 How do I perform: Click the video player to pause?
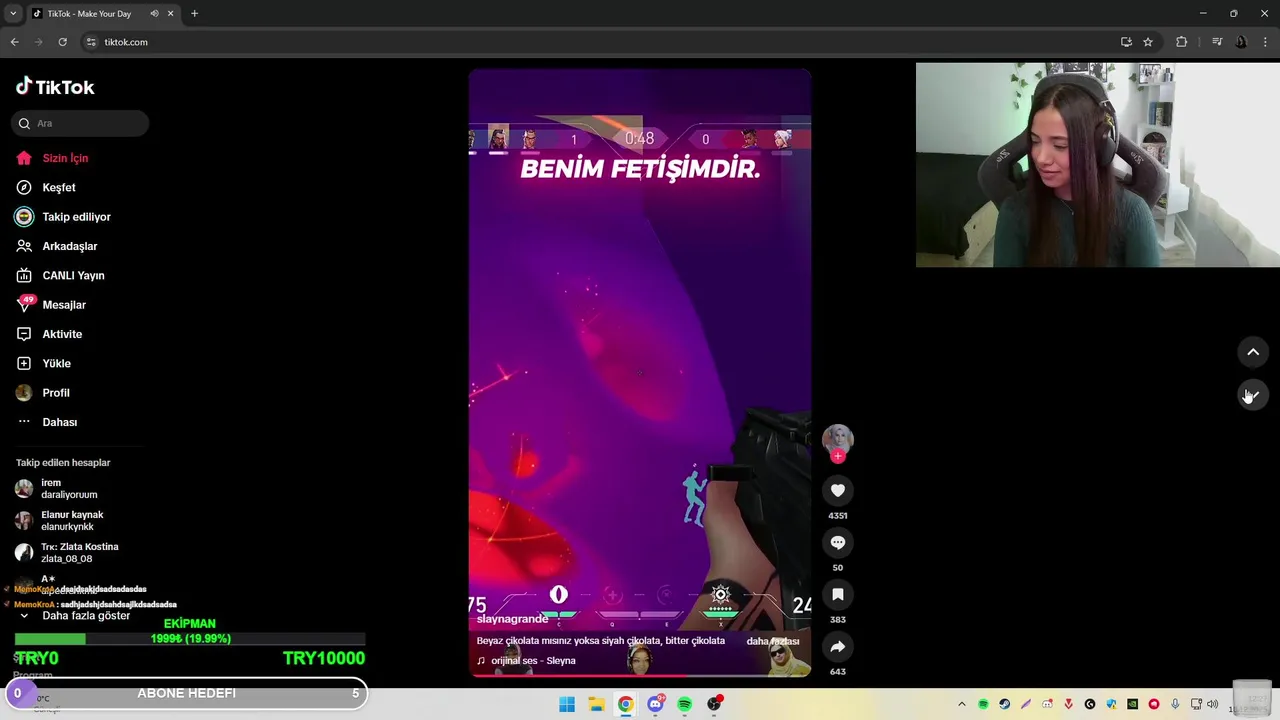[640, 372]
